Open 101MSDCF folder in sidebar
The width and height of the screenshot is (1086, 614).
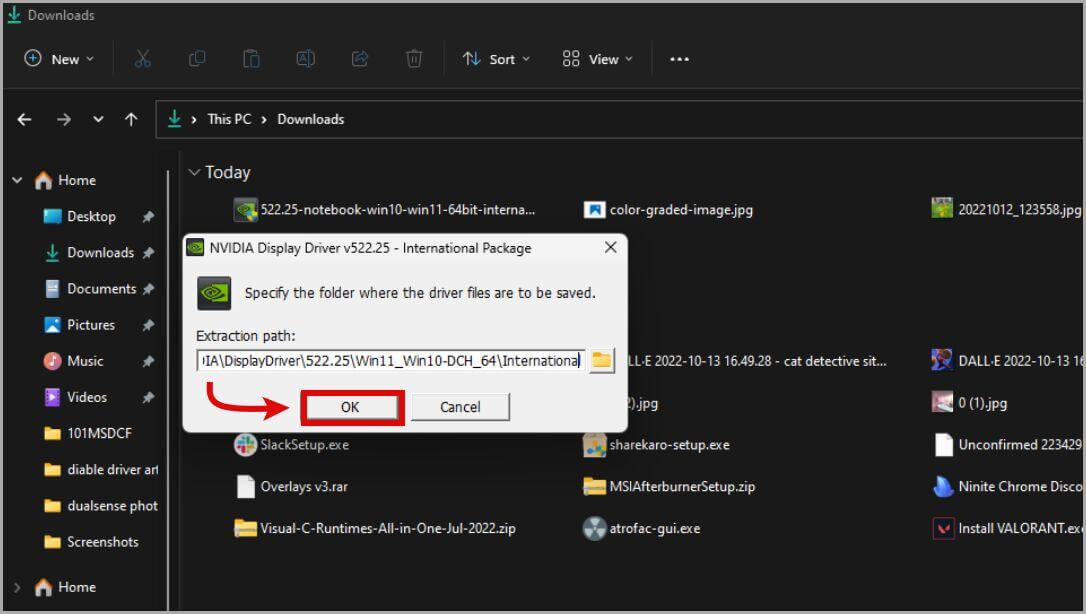98,433
